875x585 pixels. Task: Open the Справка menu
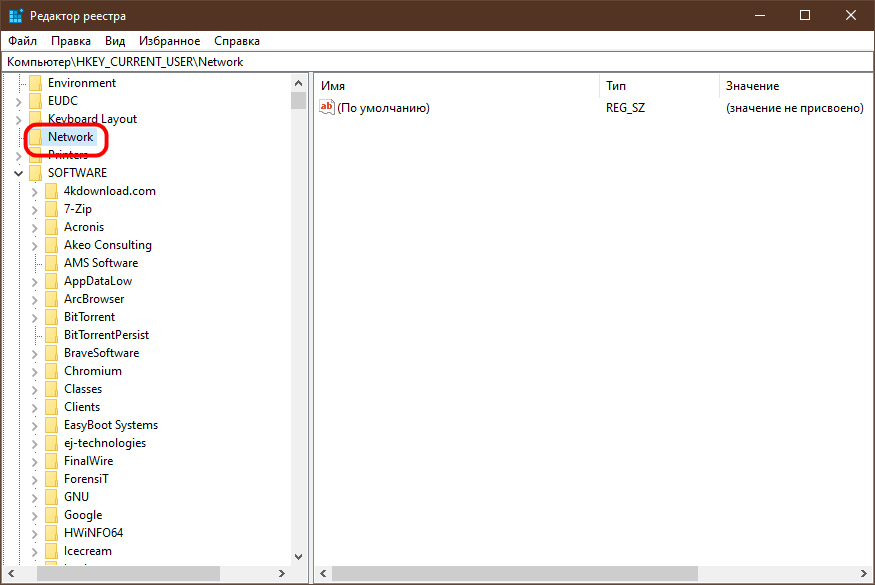point(237,41)
